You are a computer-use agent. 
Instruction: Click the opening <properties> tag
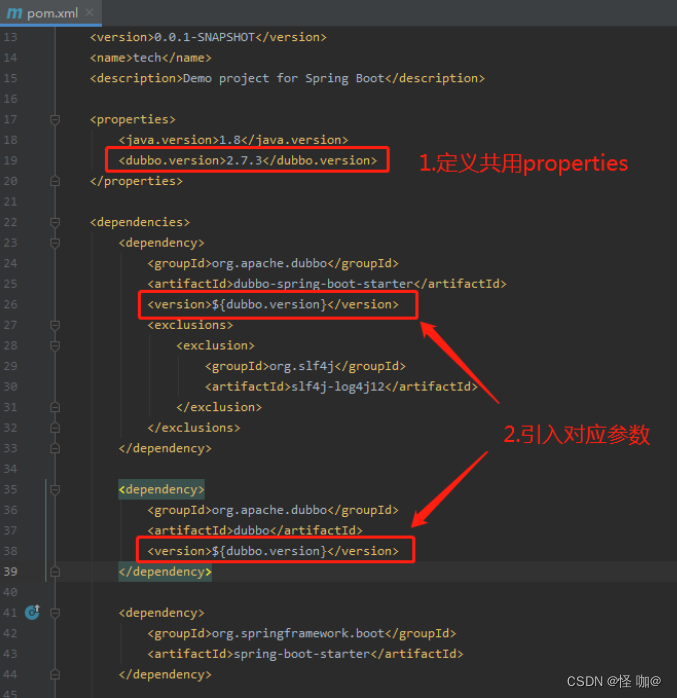[x=133, y=119]
